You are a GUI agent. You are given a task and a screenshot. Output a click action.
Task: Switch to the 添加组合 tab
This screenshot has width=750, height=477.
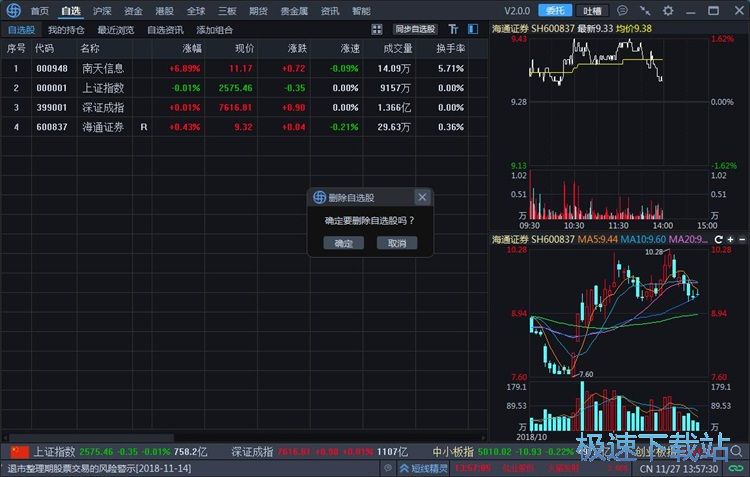215,30
